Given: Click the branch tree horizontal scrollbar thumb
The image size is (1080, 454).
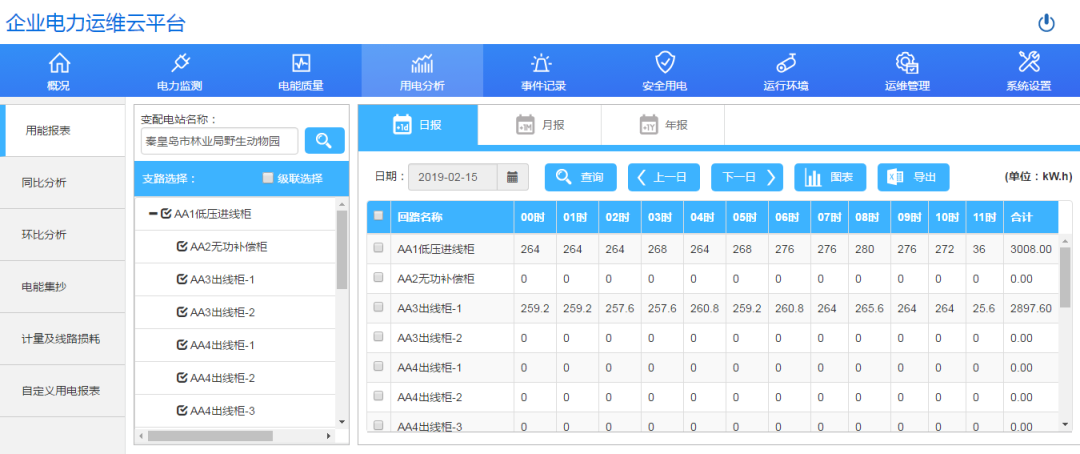Looking at the screenshot, I should (x=211, y=436).
